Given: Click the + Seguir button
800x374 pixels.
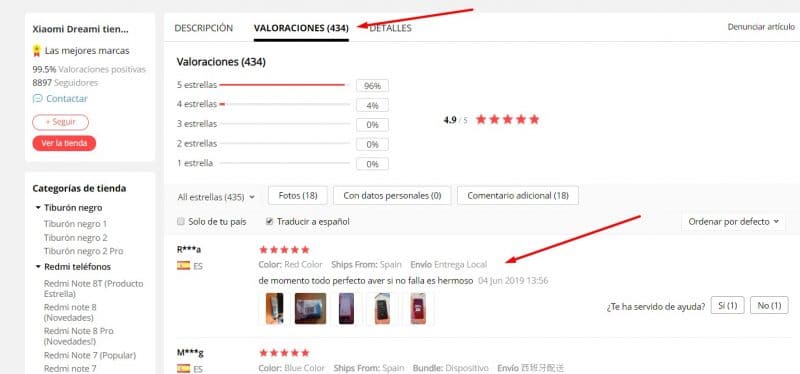Looking at the screenshot, I should (x=60, y=122).
